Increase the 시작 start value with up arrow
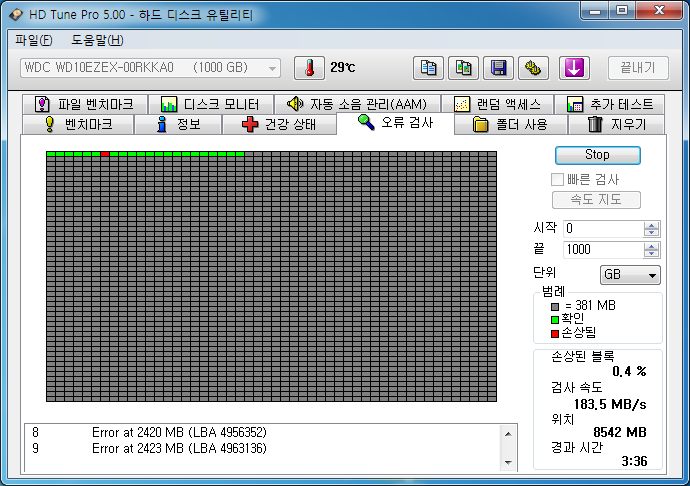This screenshot has width=690, height=486. pyautogui.click(x=652, y=224)
